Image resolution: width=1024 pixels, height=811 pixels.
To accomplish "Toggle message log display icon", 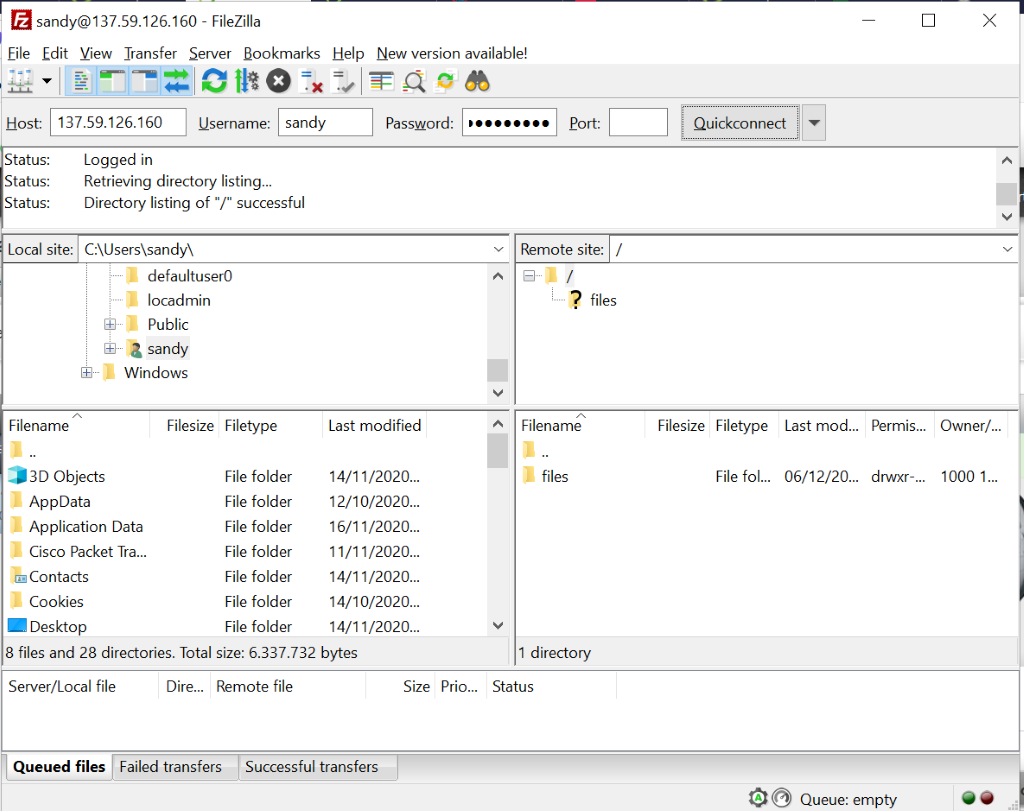I will click(x=81, y=82).
